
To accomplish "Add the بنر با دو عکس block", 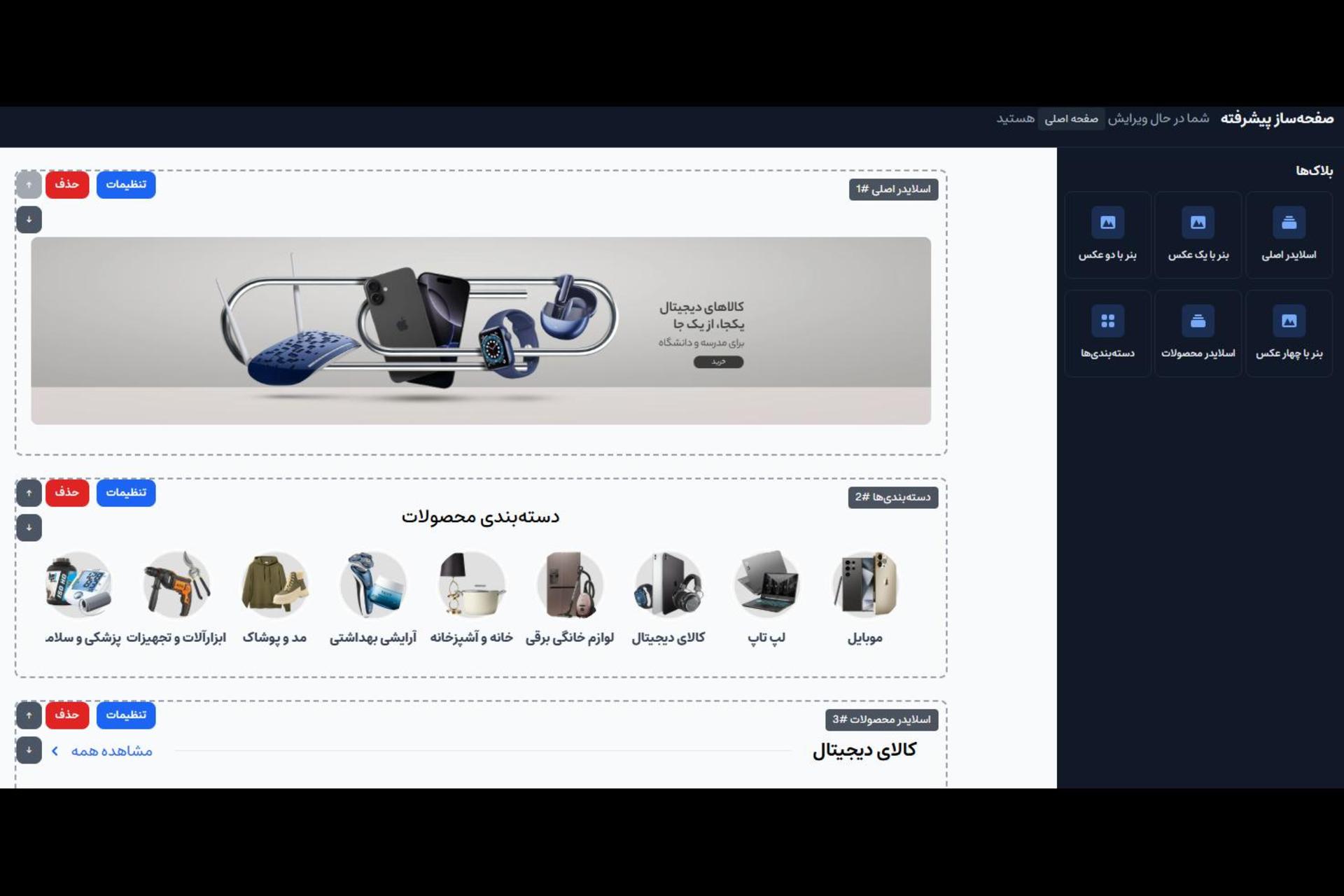I will [1107, 235].
